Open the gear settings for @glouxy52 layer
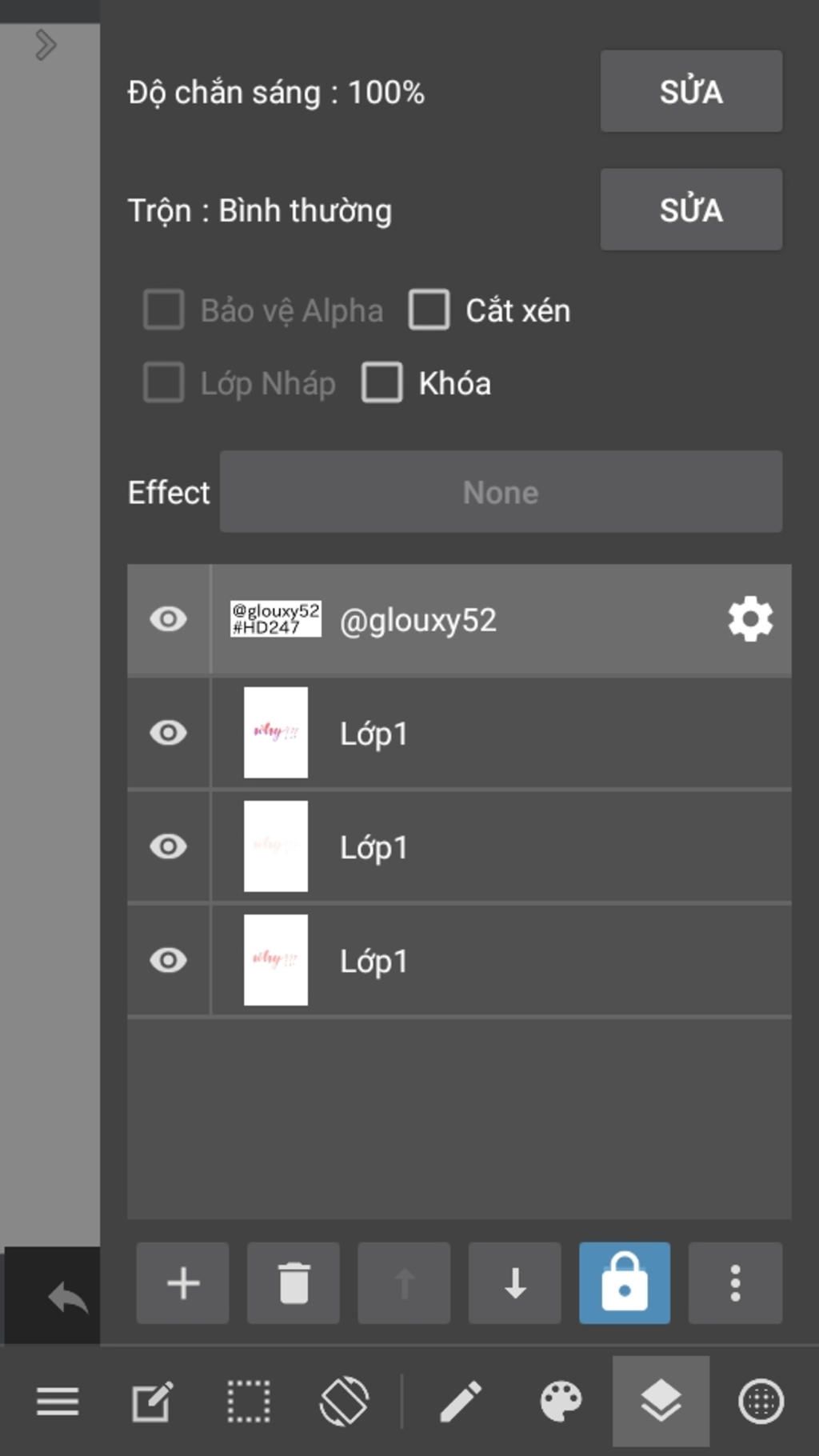This screenshot has width=819, height=1456. point(750,619)
